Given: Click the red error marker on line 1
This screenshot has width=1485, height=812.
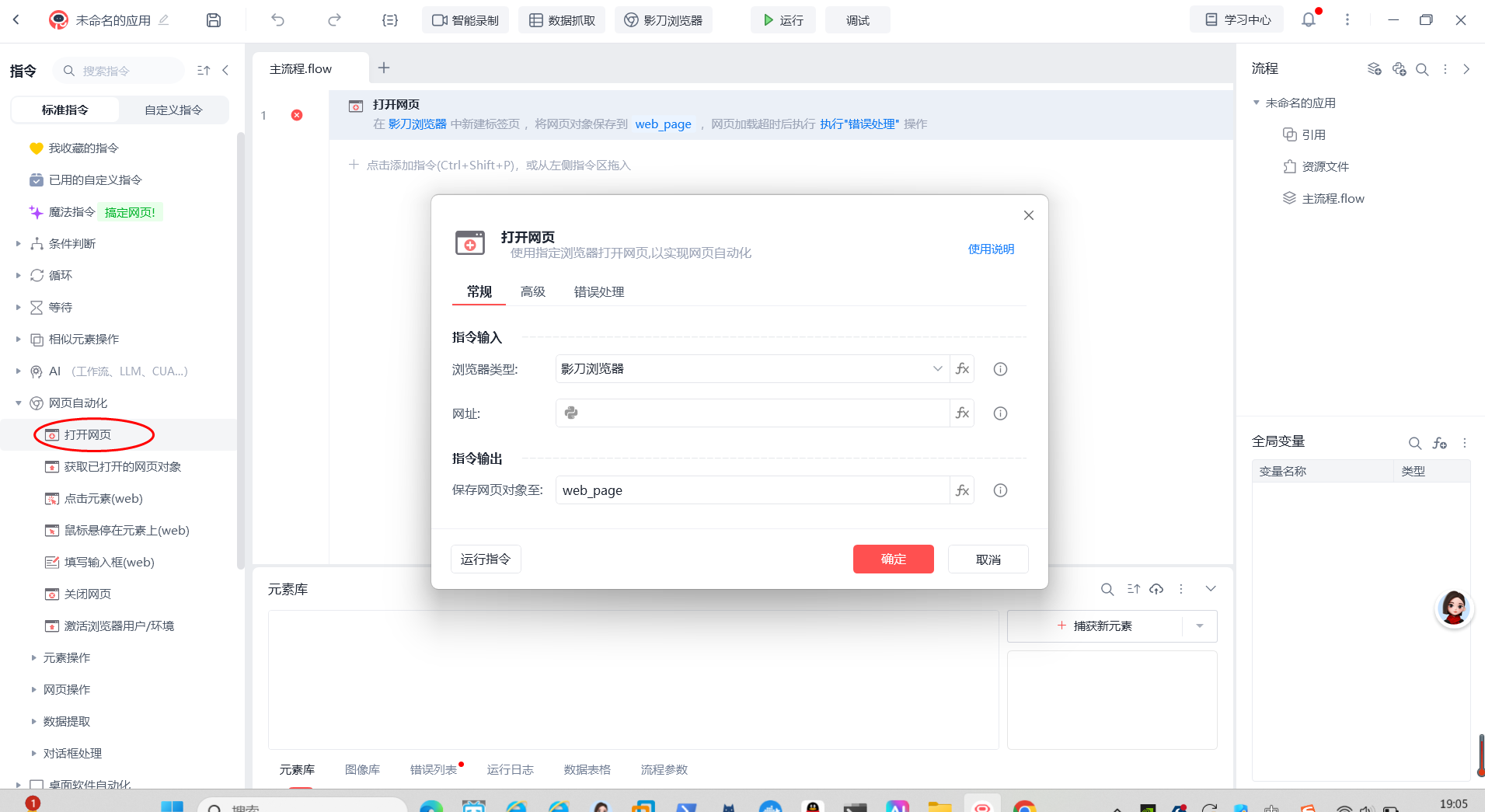Looking at the screenshot, I should tap(297, 115).
